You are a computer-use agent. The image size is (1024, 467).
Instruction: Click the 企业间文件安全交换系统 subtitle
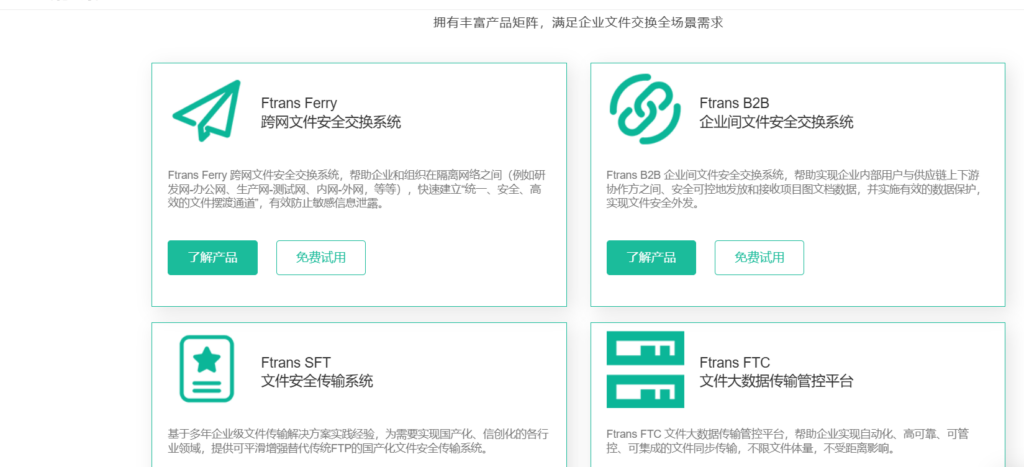(776, 122)
